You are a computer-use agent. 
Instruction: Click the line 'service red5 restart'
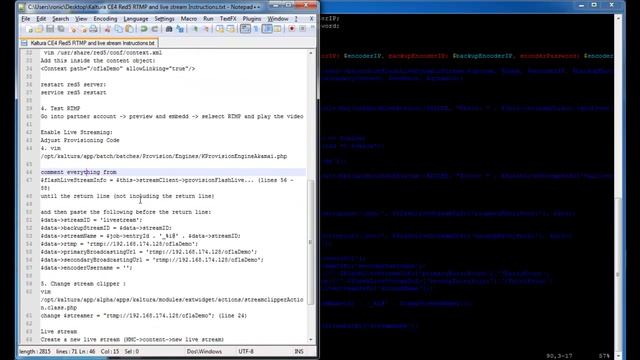pyautogui.click(x=73, y=93)
